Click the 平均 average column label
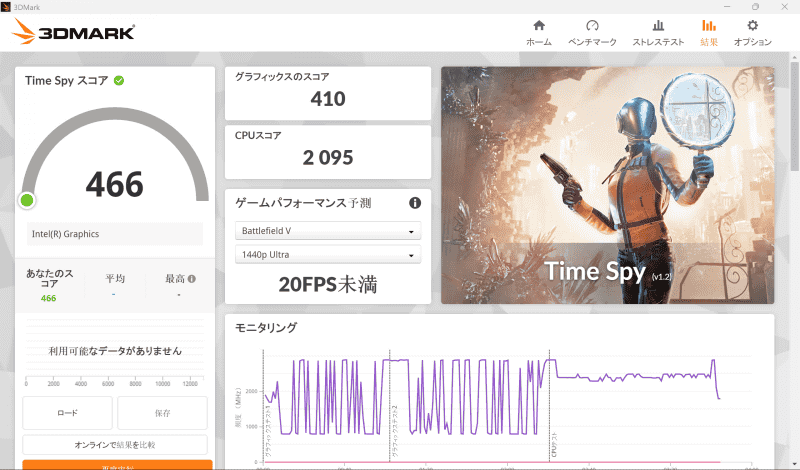Viewport: 800px width, 470px height. pyautogui.click(x=115, y=278)
